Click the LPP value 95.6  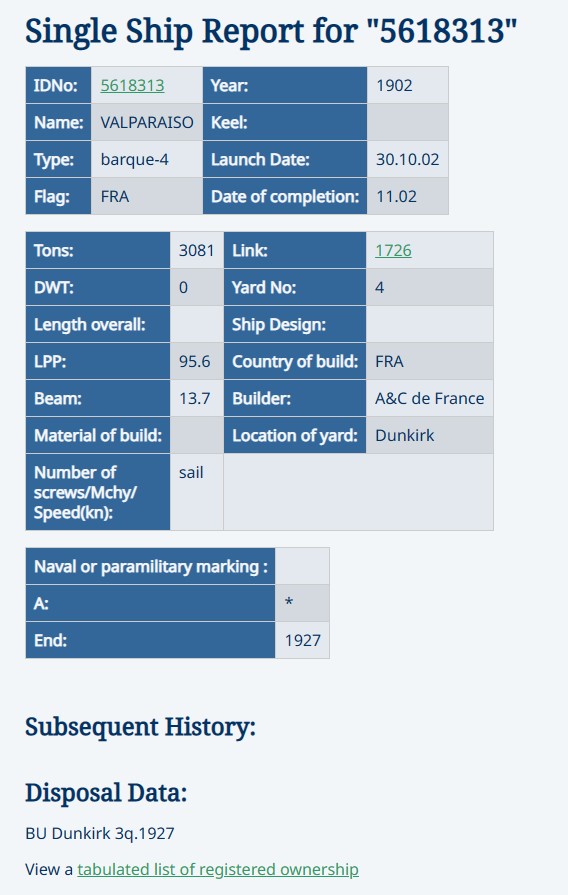[x=196, y=361]
